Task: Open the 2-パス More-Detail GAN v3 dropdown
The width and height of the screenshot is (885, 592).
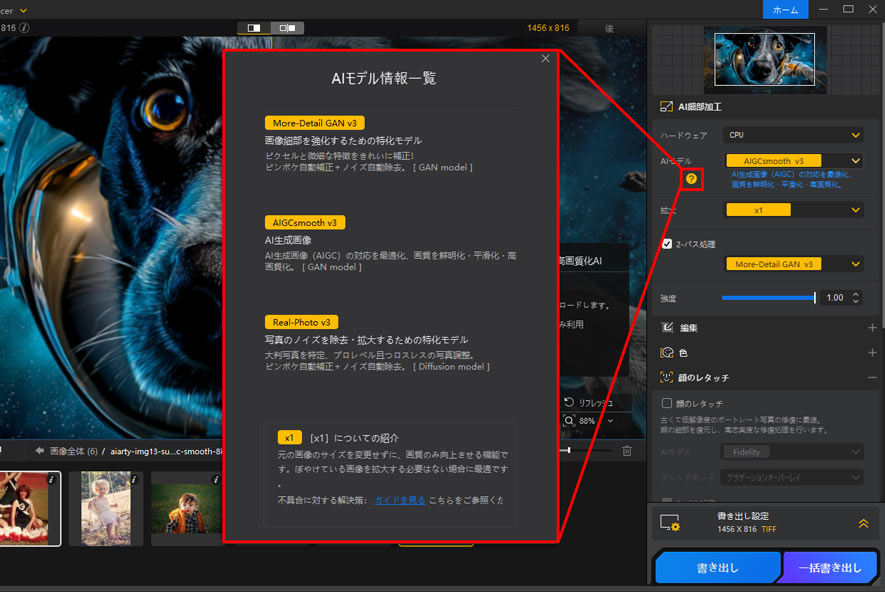Action: click(794, 264)
